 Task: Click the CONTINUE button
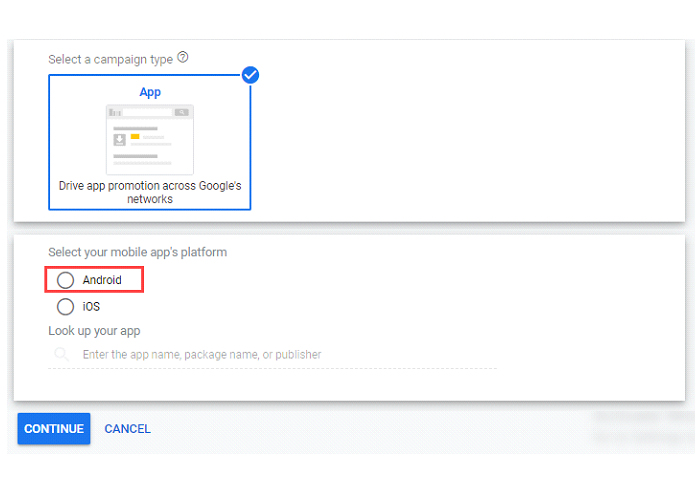[54, 428]
